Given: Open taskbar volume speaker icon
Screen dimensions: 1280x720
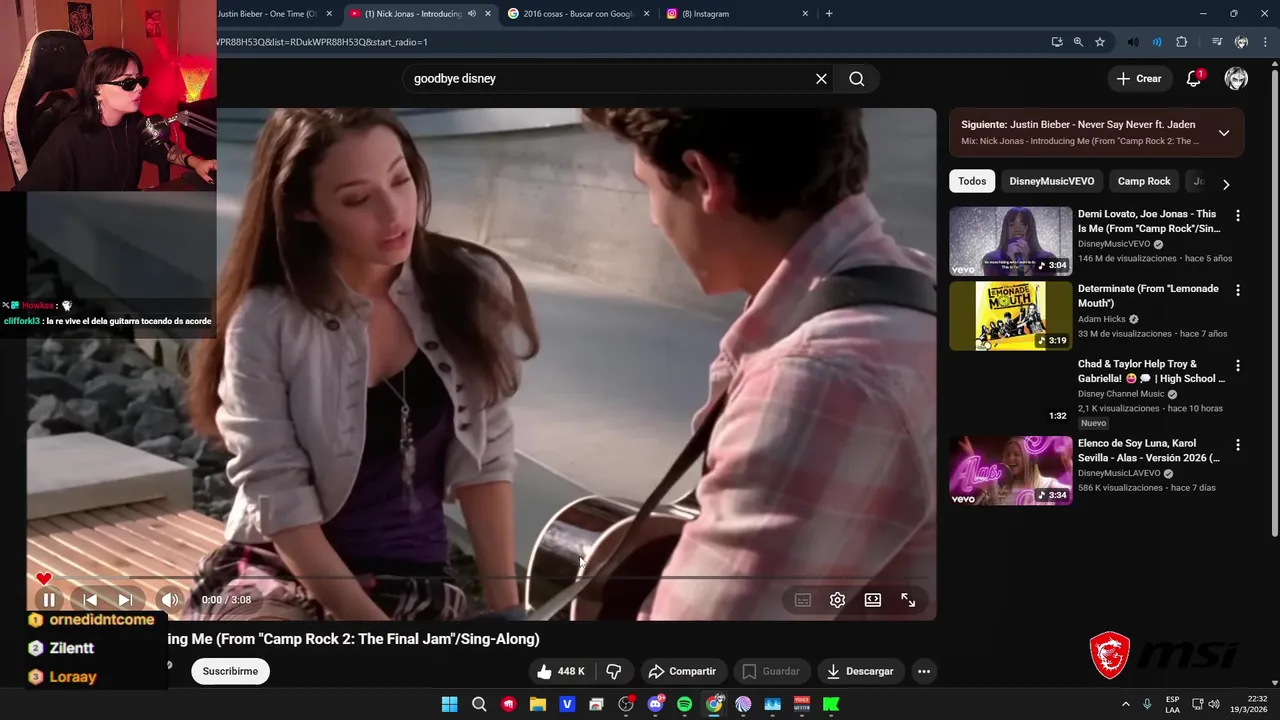Looking at the screenshot, I should (x=1214, y=704).
